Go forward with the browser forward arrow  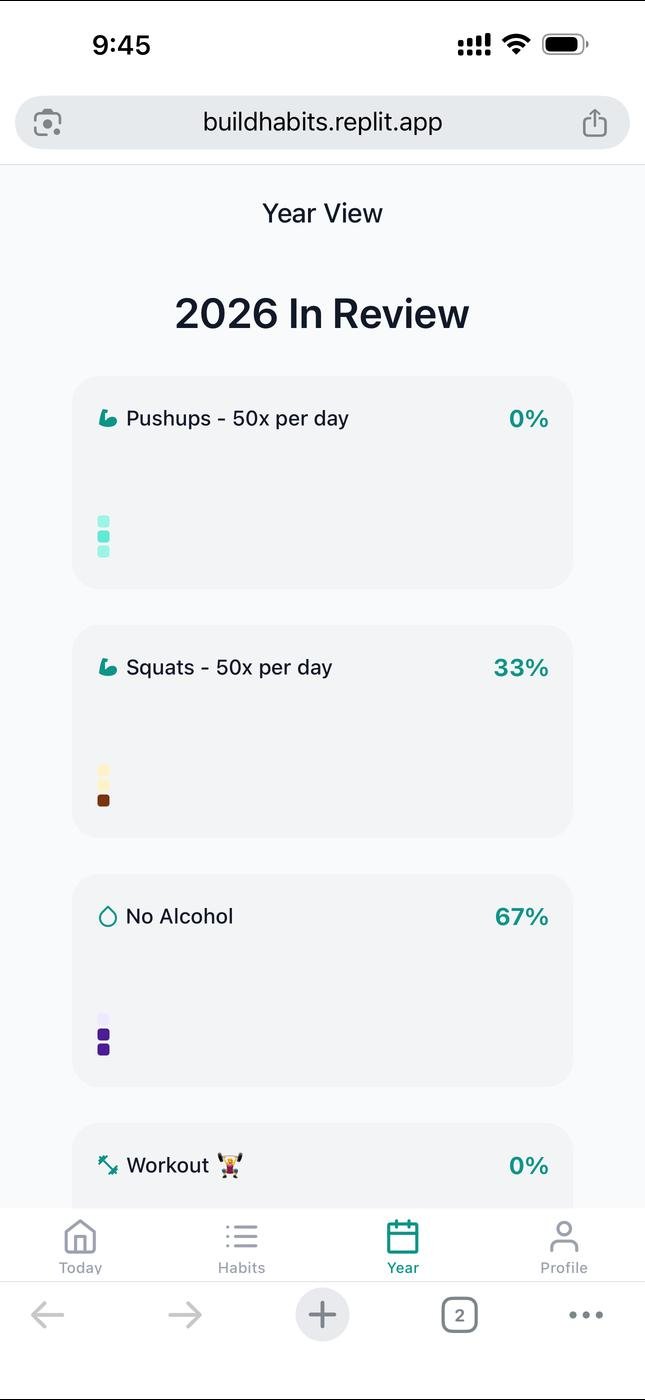185,1315
